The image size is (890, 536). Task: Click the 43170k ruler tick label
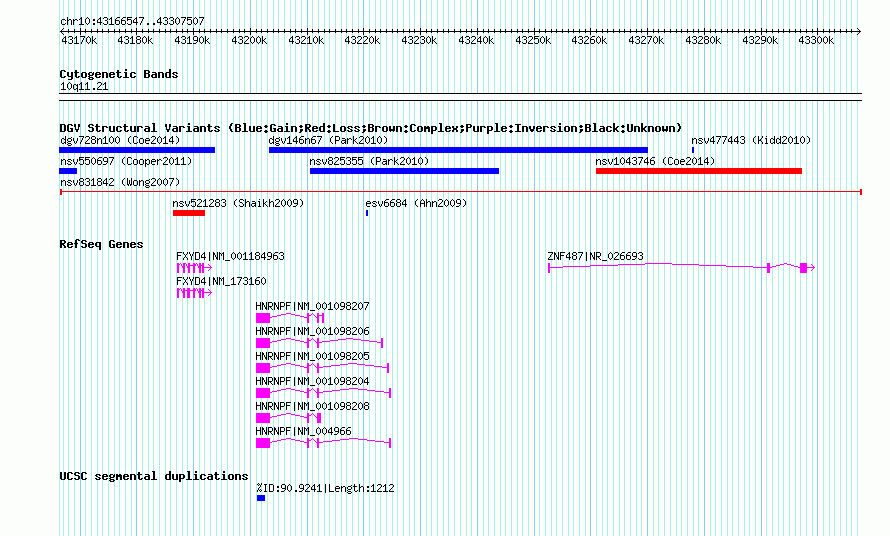coord(79,41)
